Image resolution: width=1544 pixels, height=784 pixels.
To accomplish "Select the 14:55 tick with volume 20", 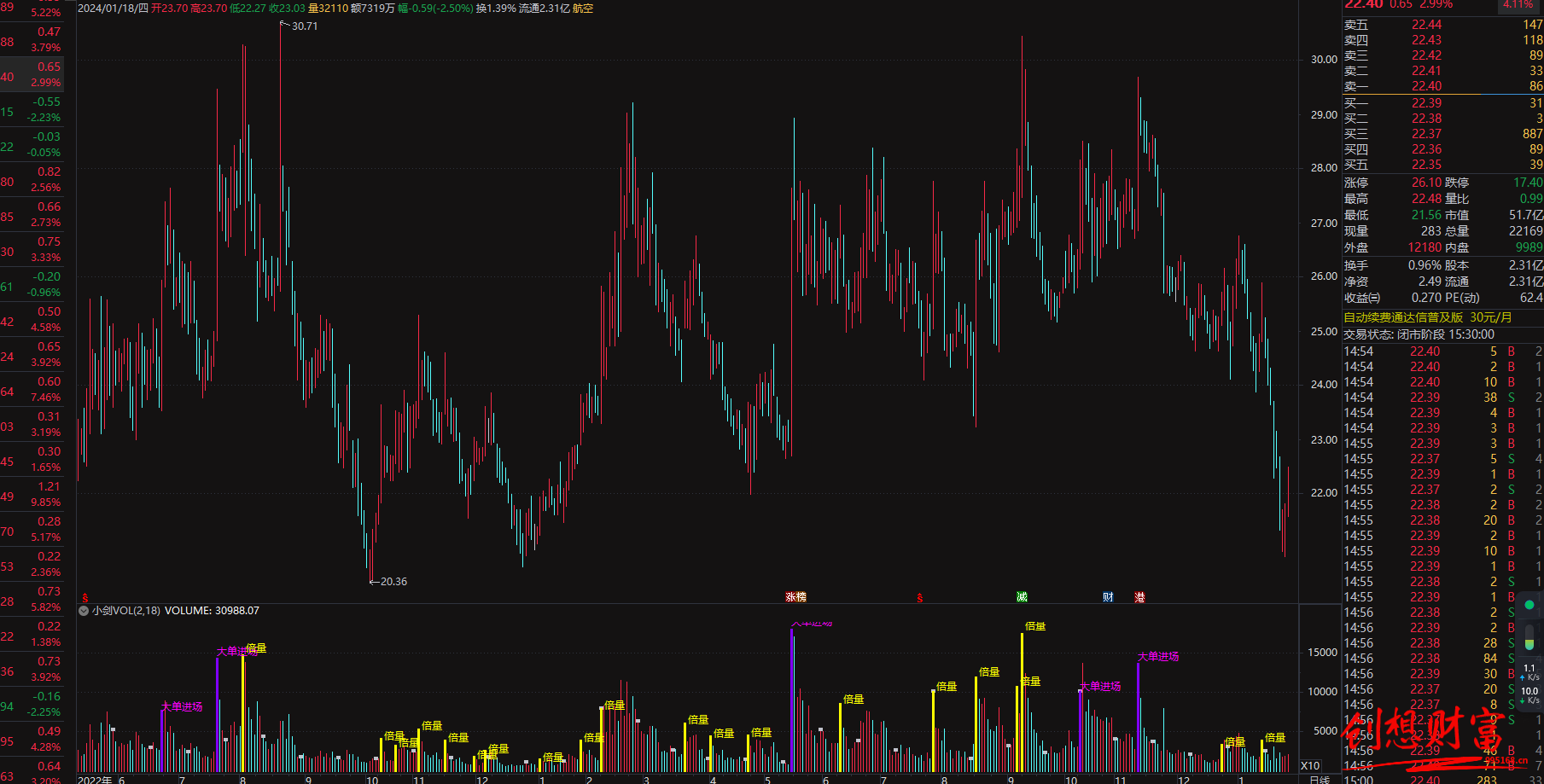I will click(1442, 520).
